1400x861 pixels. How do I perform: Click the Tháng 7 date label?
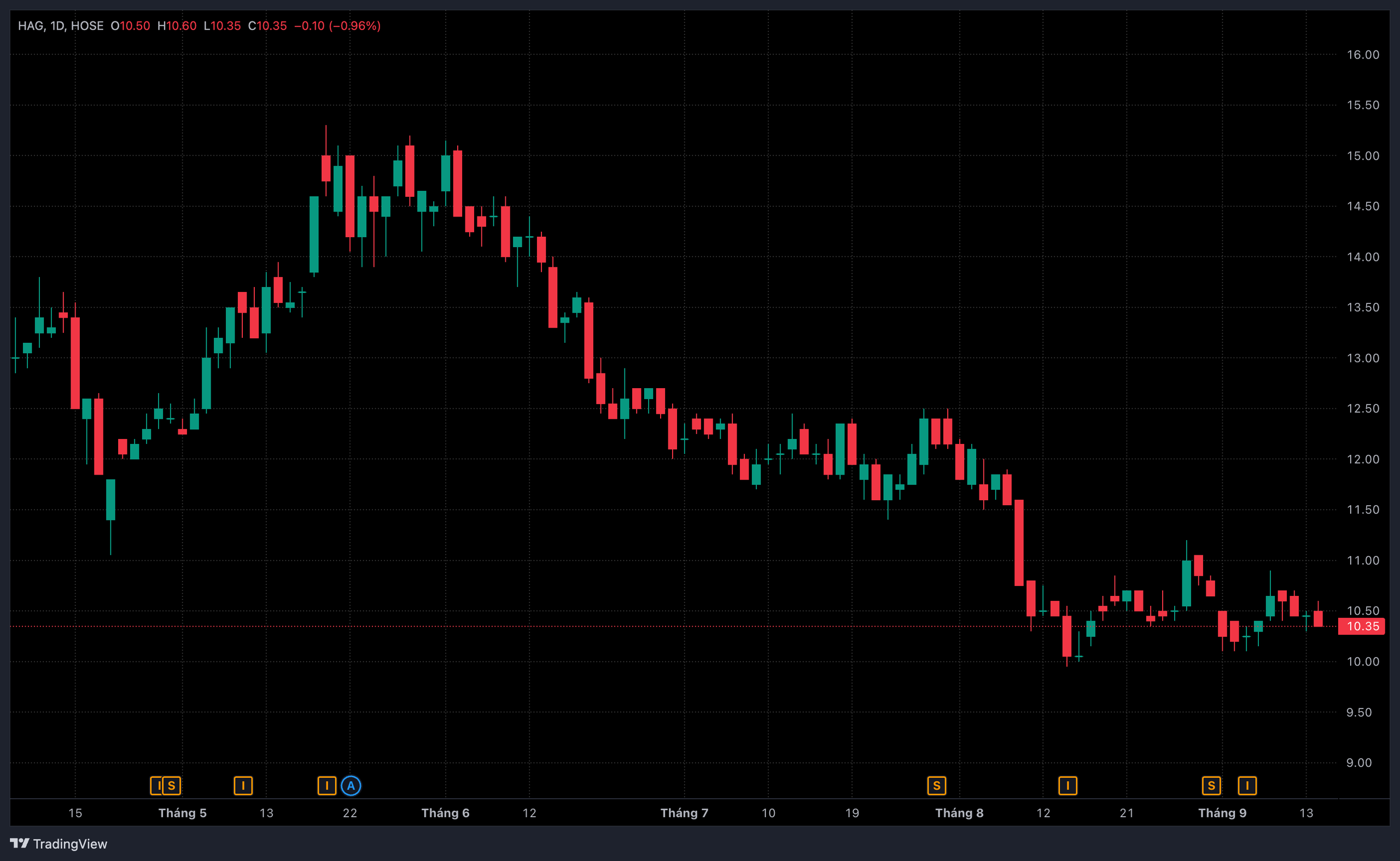click(685, 812)
